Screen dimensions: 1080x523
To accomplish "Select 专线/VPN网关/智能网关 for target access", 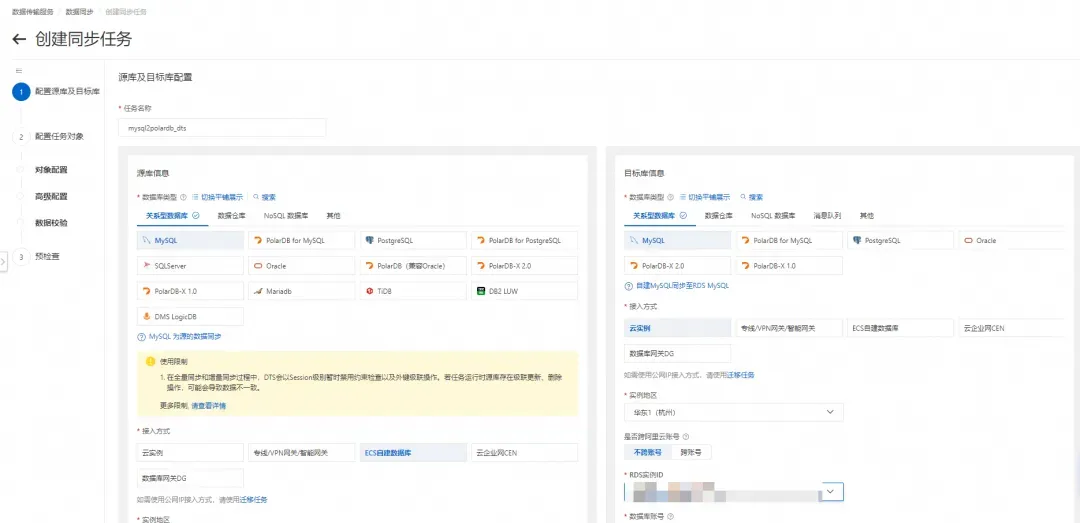I will click(789, 328).
